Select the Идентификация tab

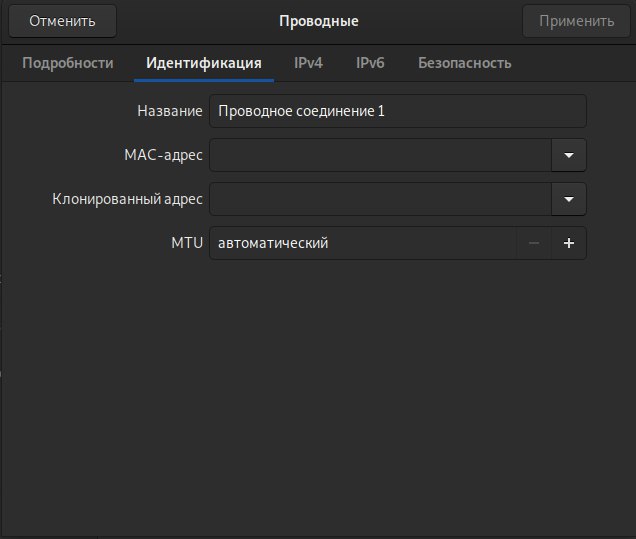click(x=204, y=63)
